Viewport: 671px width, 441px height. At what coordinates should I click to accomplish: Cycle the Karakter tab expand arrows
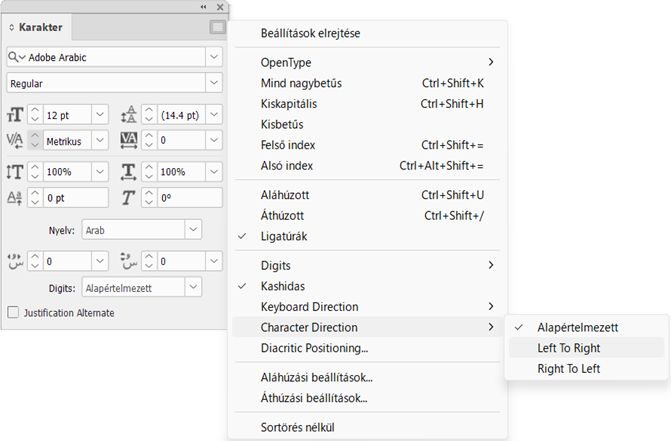[12, 27]
